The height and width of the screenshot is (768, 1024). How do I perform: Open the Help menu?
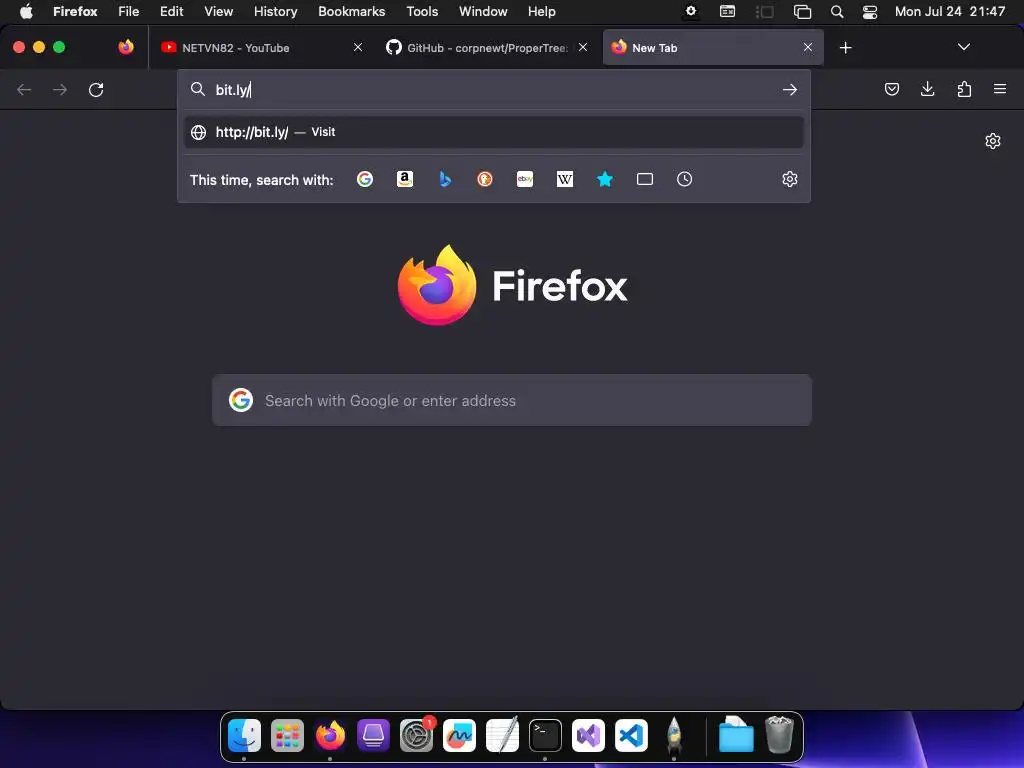tap(541, 11)
